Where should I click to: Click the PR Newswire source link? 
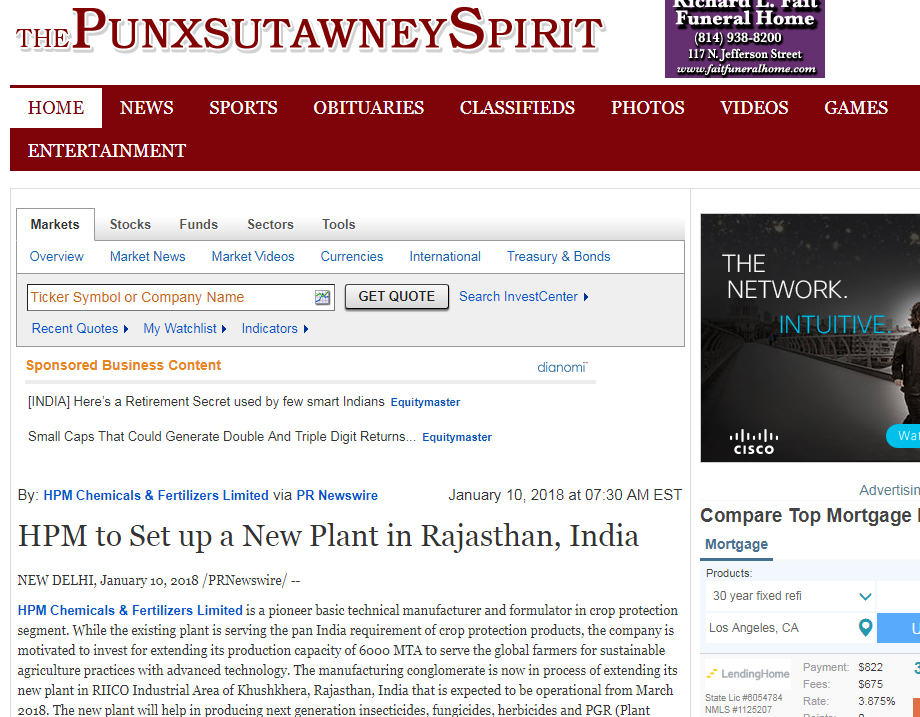point(337,496)
